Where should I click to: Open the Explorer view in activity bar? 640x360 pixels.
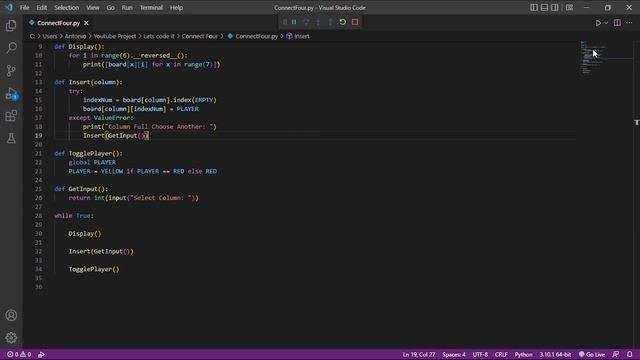11,26
